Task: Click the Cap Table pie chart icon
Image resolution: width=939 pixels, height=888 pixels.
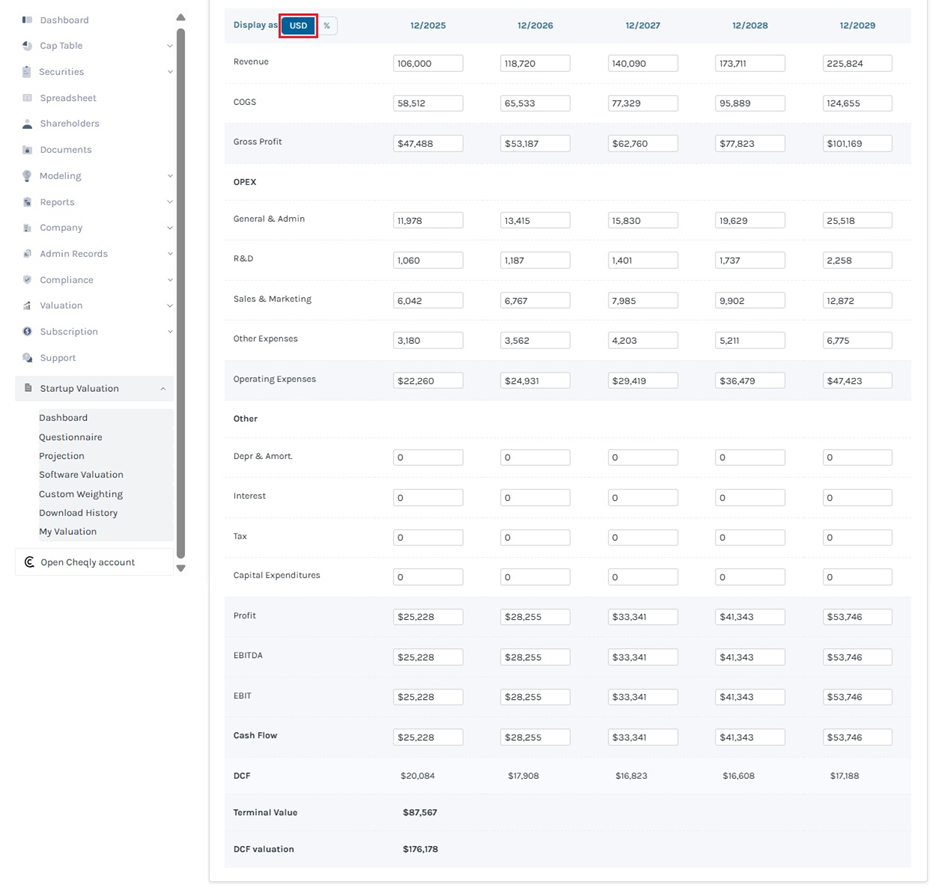Action: coord(27,46)
